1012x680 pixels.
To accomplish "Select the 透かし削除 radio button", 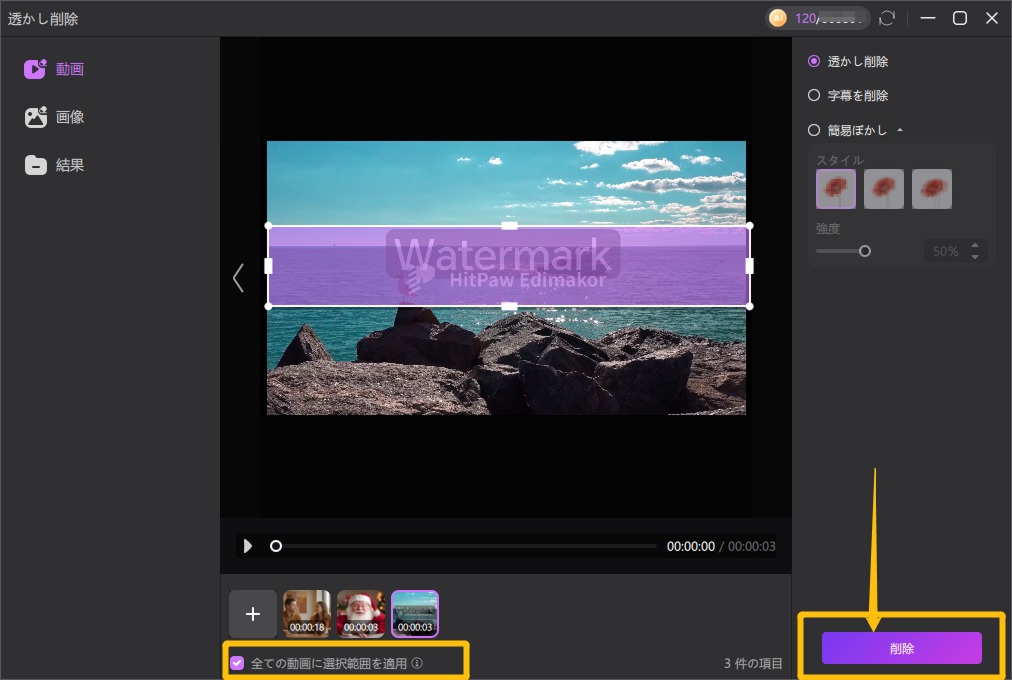I will click(814, 61).
